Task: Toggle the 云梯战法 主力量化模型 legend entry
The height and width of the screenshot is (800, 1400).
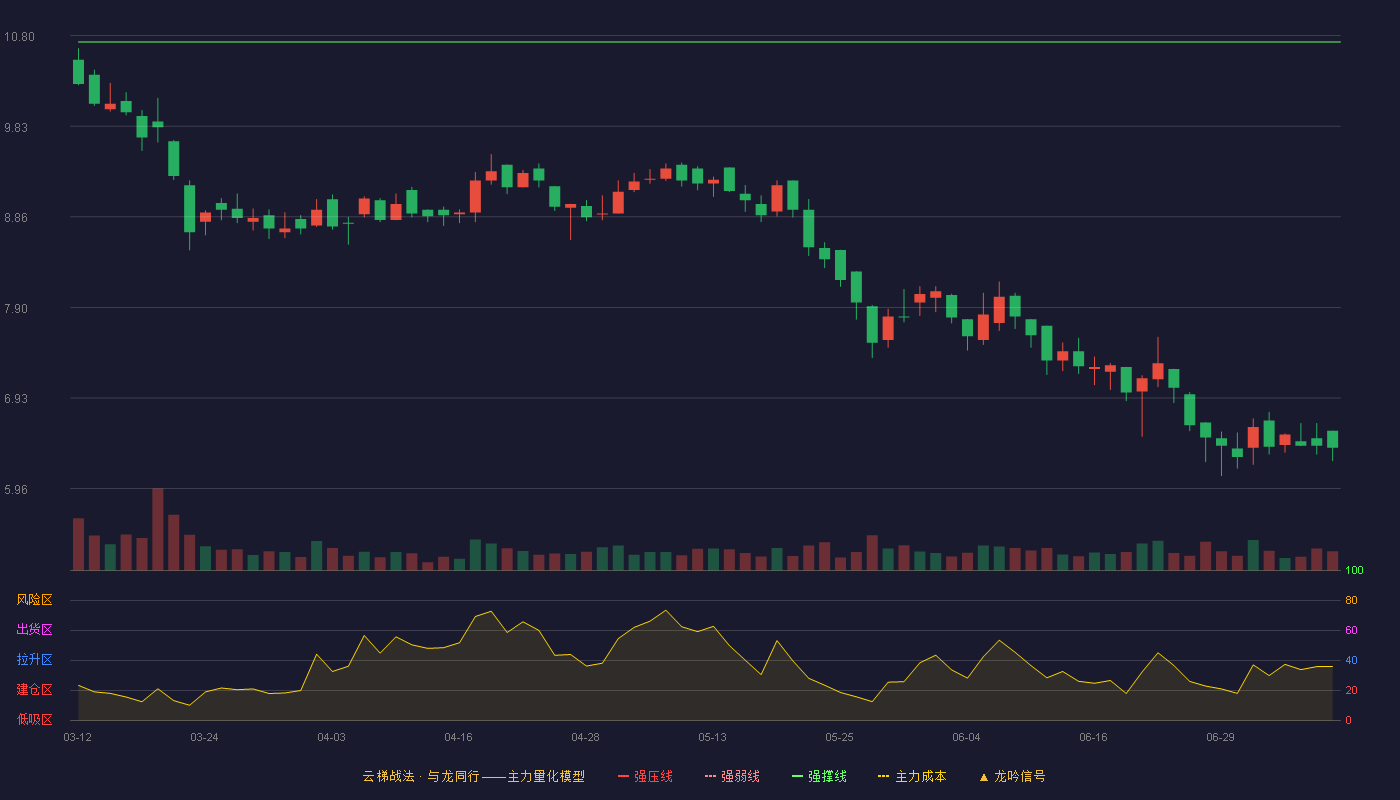Action: [x=474, y=776]
